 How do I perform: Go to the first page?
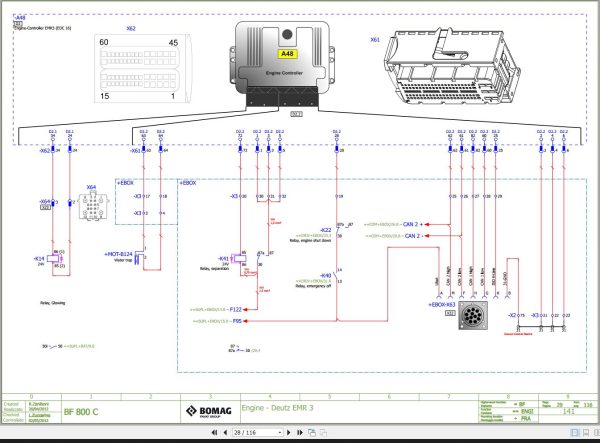click(x=214, y=432)
